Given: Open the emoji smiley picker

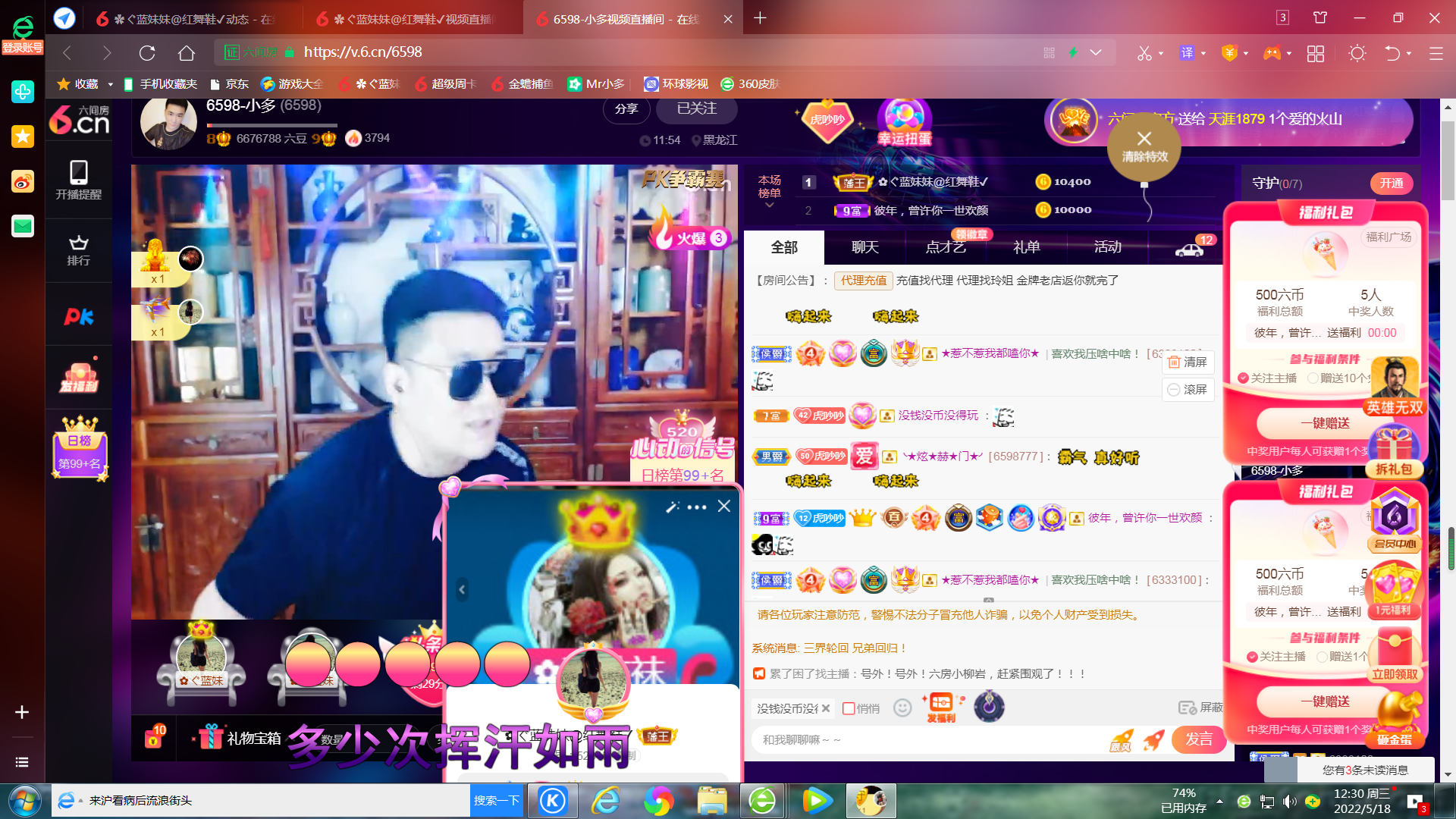Looking at the screenshot, I should (x=902, y=708).
